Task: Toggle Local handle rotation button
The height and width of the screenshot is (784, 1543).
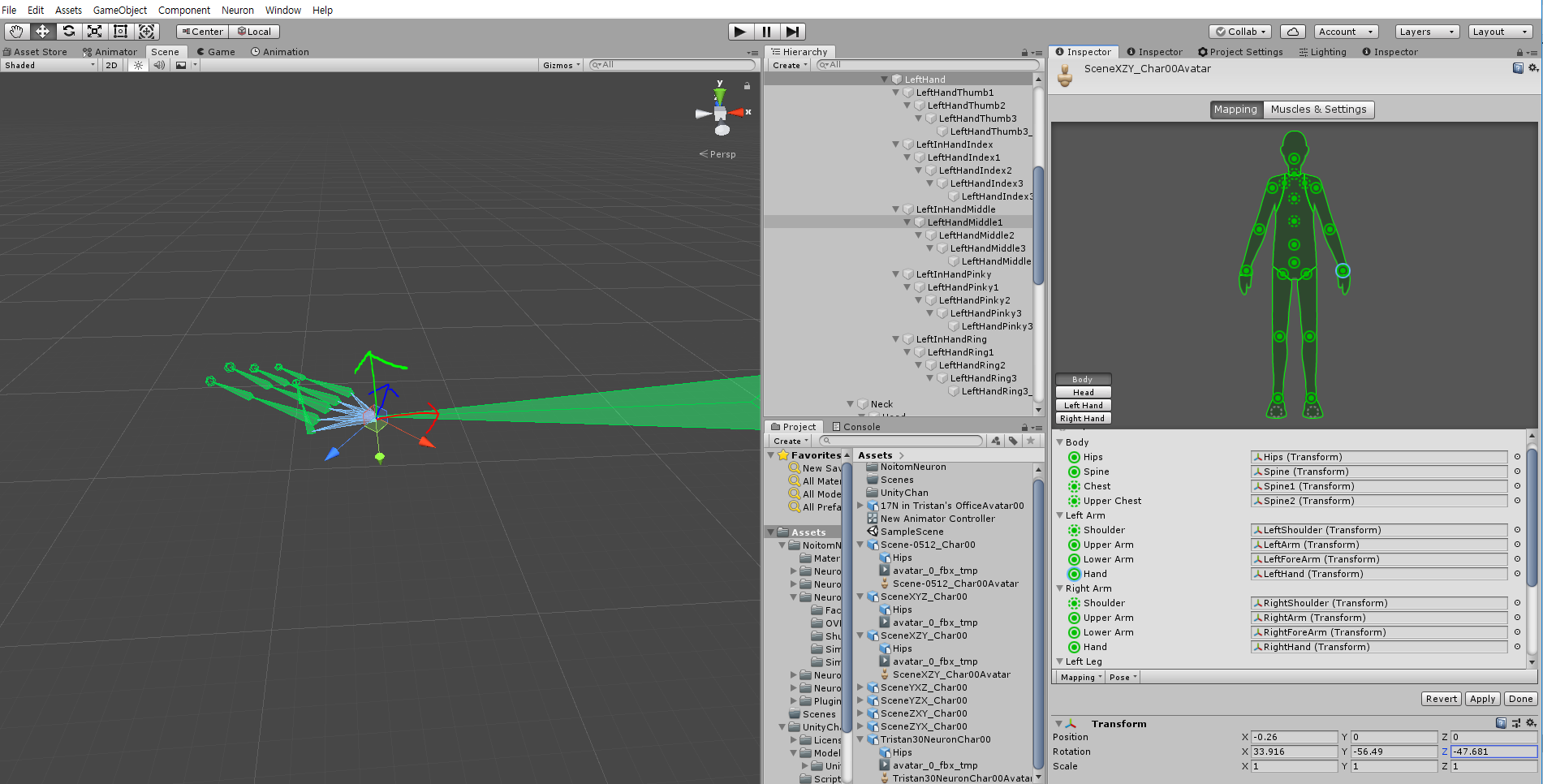Action: tap(254, 32)
